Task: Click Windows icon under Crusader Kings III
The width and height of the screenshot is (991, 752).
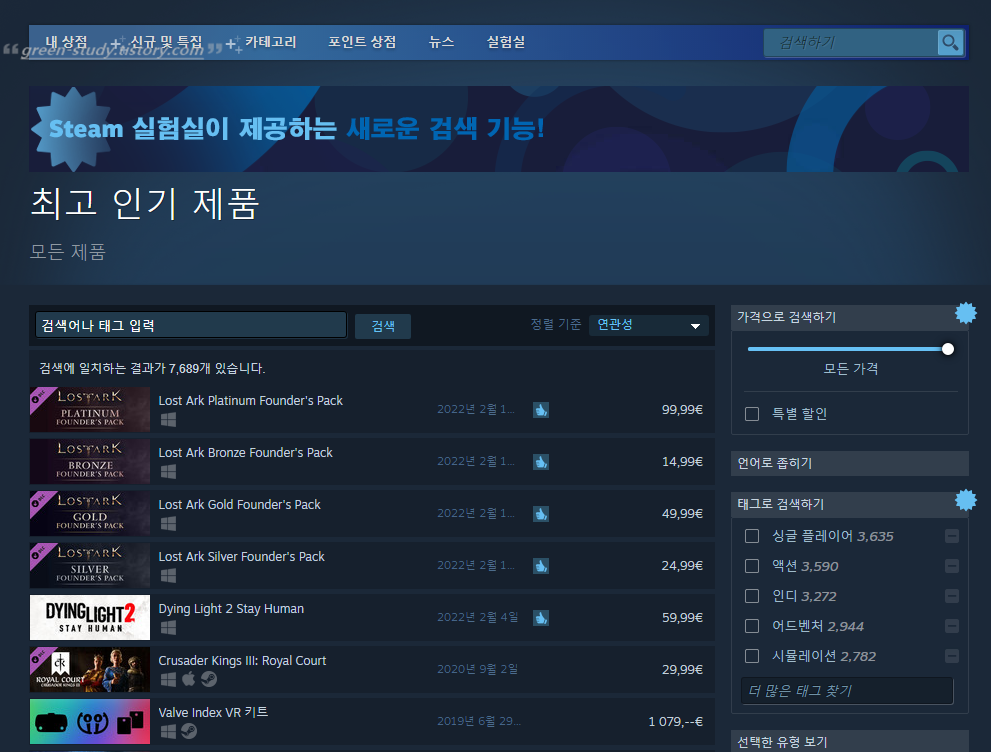Action: click(168, 679)
